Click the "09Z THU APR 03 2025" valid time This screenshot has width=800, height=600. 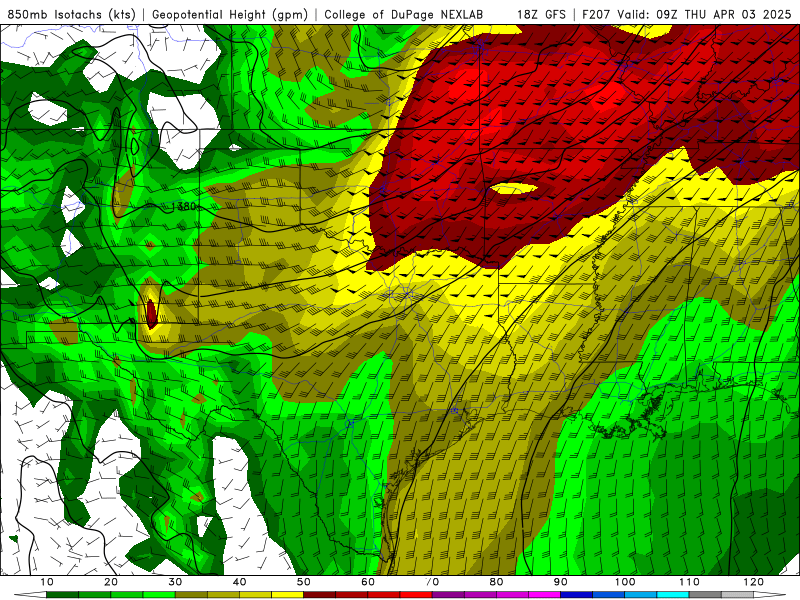pyautogui.click(x=723, y=15)
